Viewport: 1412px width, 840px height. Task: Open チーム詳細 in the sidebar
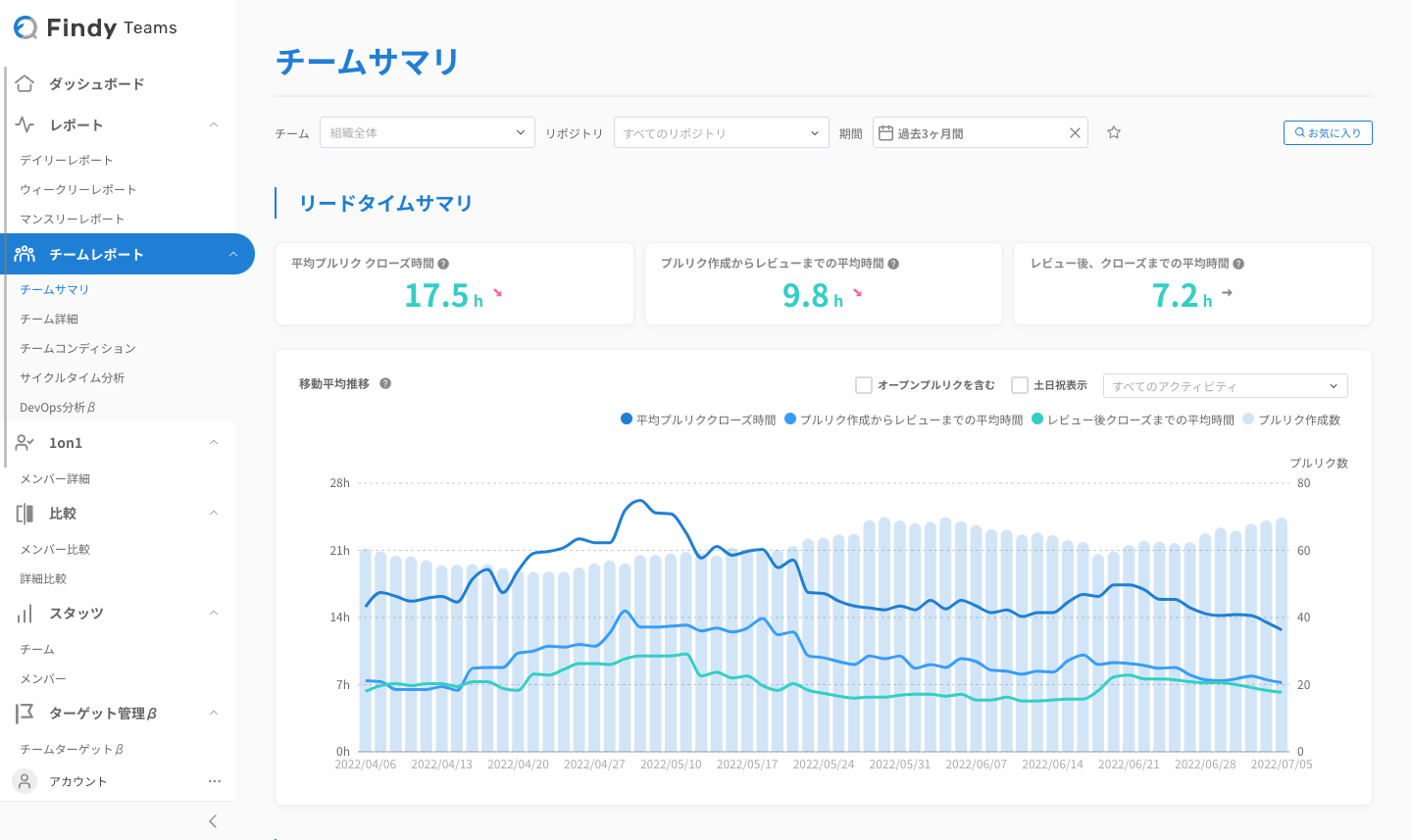[x=49, y=319]
